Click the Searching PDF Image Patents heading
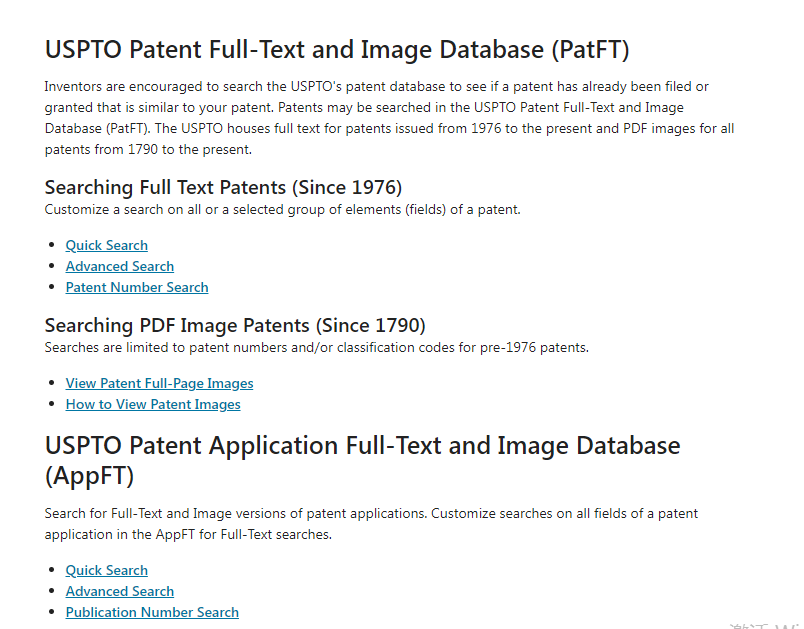The image size is (804, 629). 235,325
